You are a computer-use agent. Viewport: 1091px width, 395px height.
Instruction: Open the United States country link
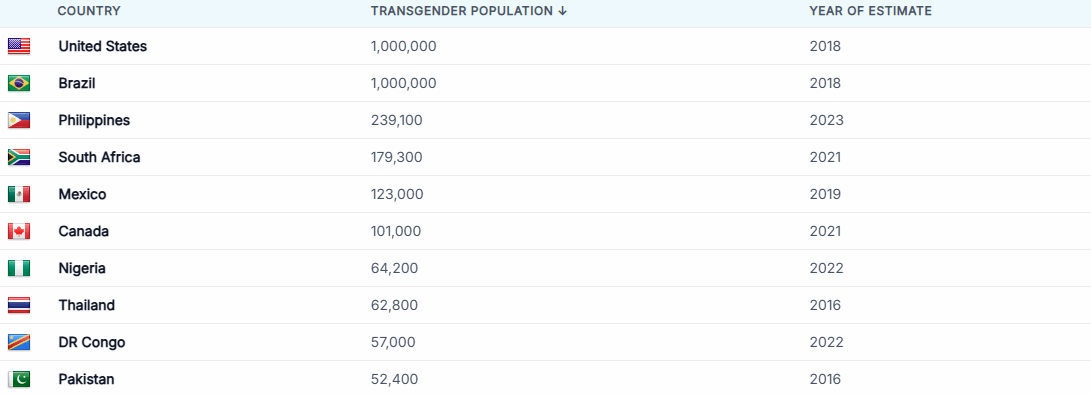coord(103,47)
